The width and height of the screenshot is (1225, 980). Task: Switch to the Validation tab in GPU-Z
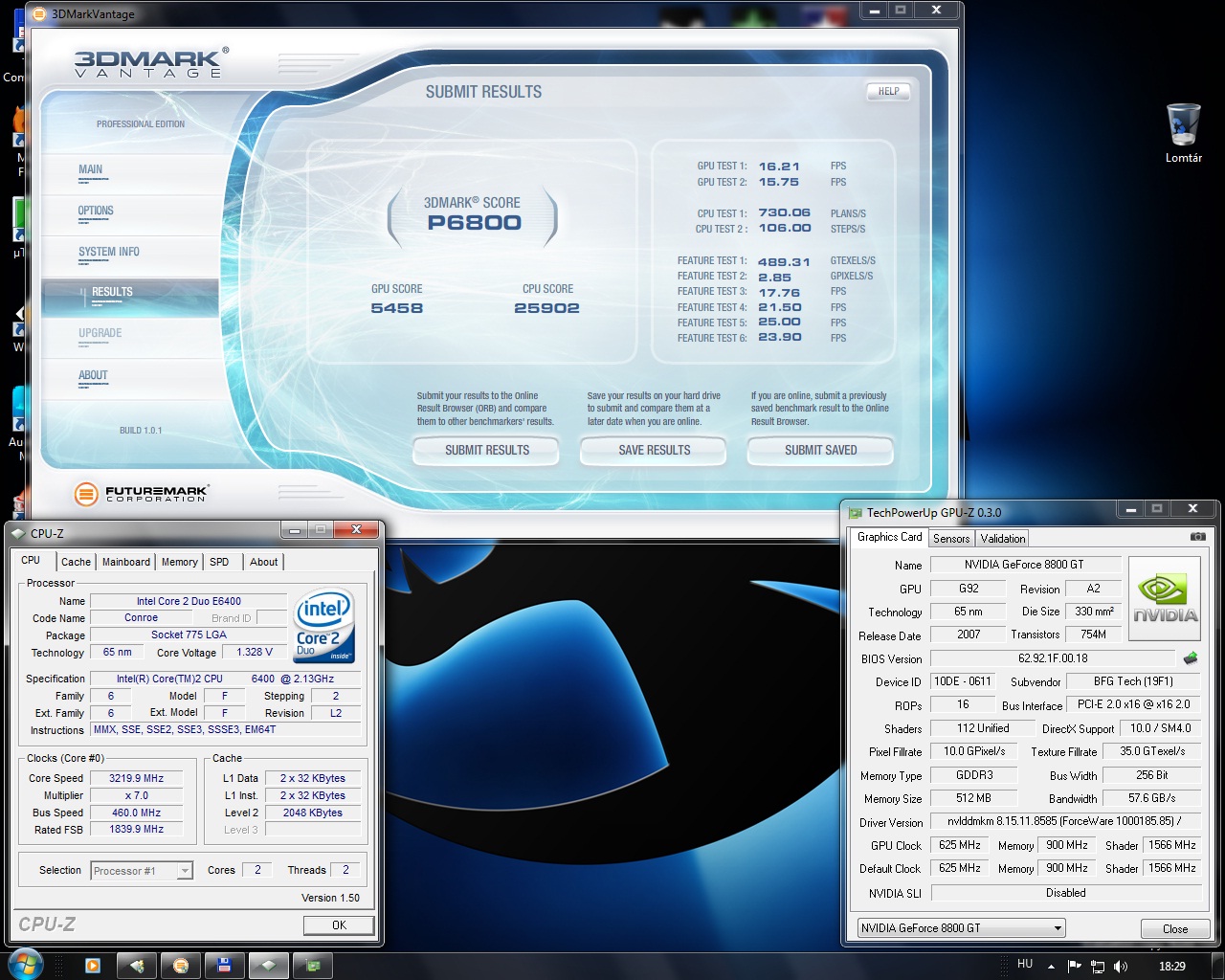pyautogui.click(x=1002, y=539)
